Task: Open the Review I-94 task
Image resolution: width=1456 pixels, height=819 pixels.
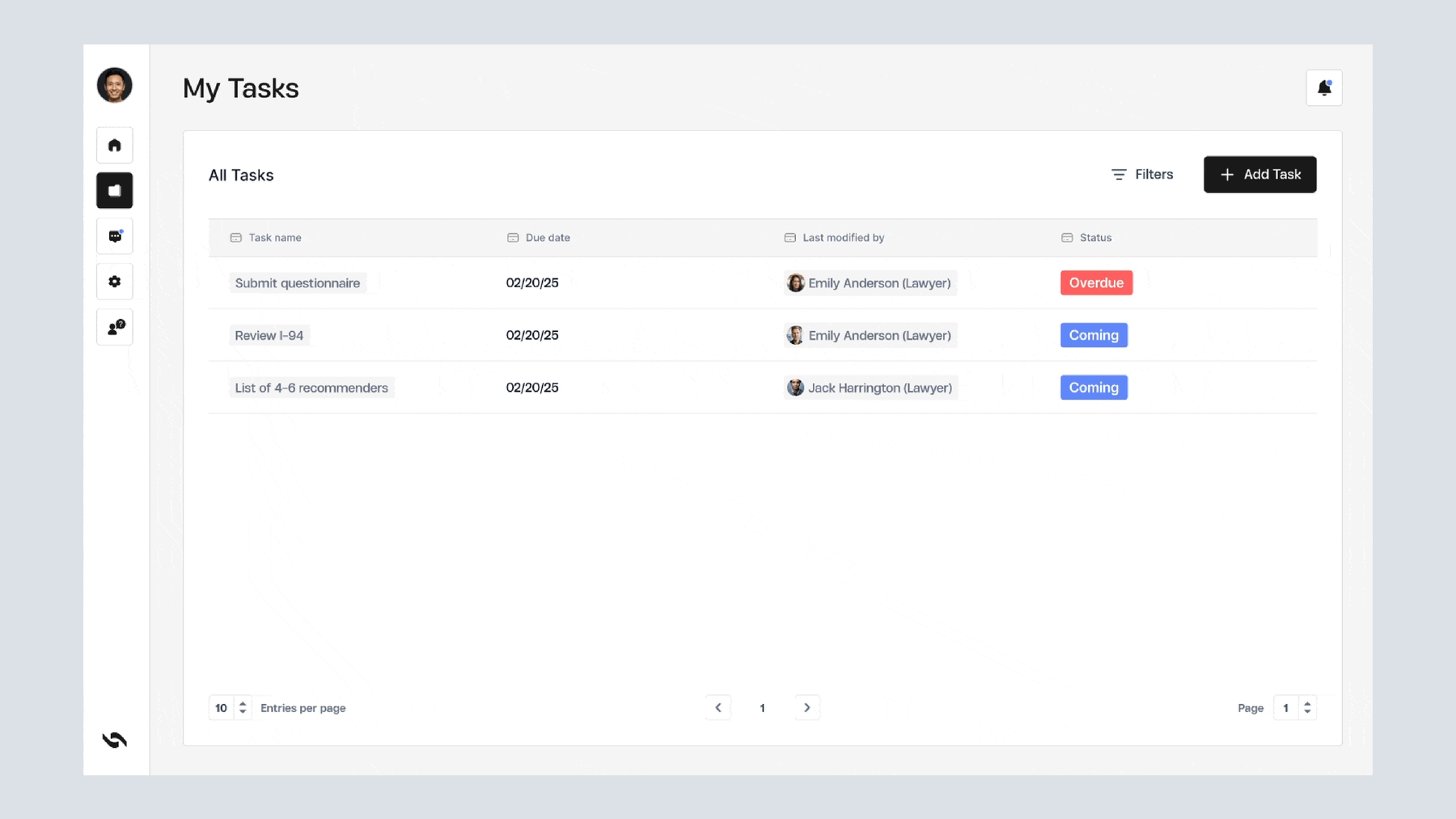Action: click(269, 336)
